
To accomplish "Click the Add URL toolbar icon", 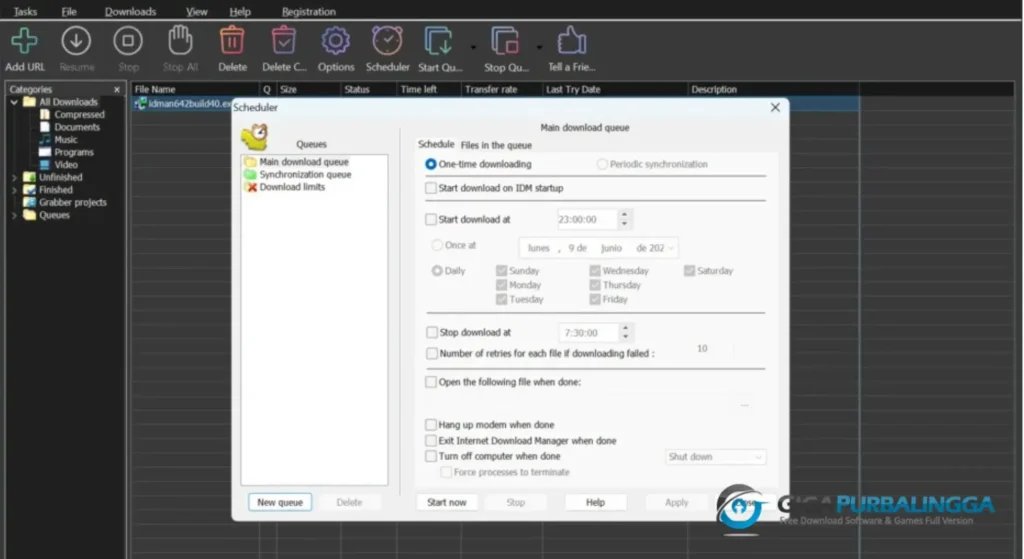I will pyautogui.click(x=24, y=41).
